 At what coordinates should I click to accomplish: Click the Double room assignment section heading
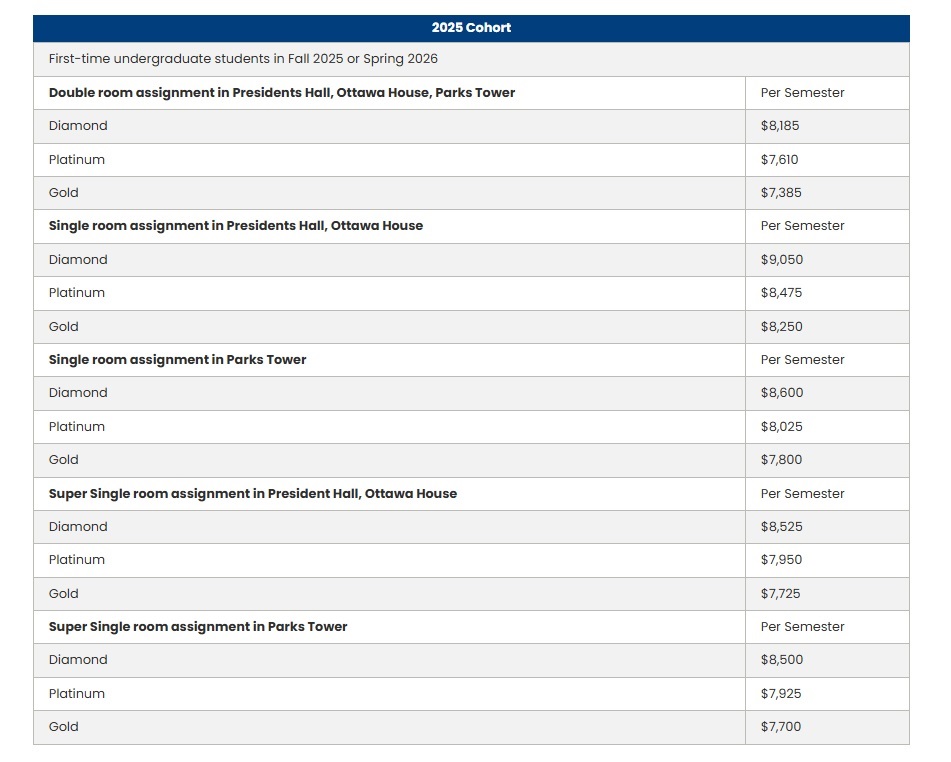(282, 93)
